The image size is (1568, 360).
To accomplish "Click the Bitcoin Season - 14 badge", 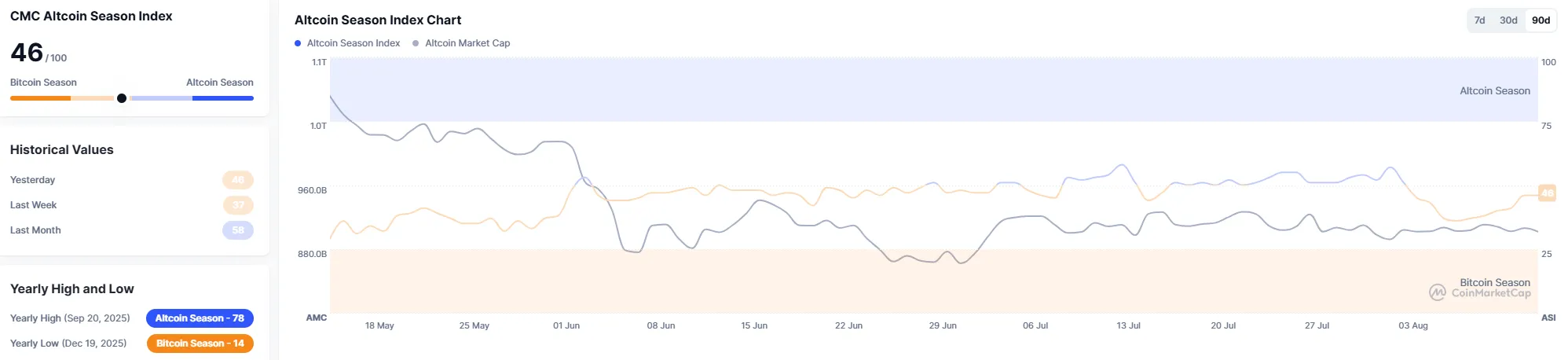I will click(200, 343).
